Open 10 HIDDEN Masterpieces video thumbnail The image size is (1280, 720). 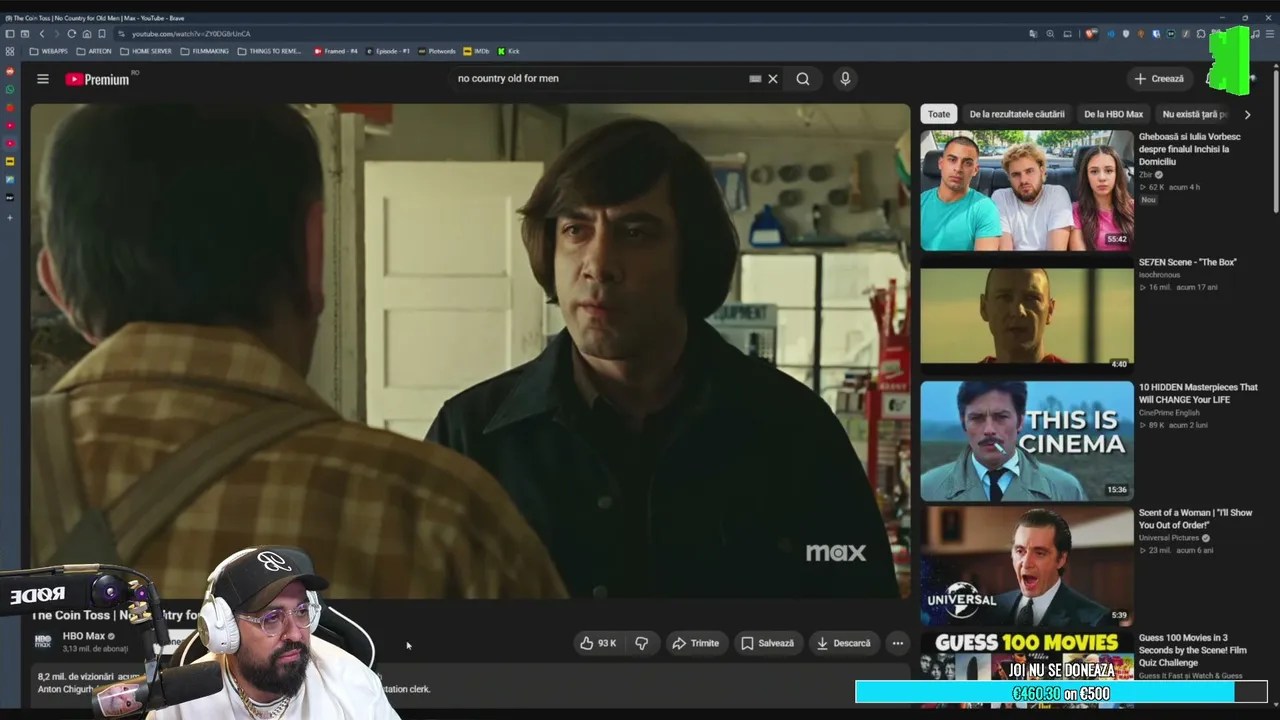tap(1027, 440)
